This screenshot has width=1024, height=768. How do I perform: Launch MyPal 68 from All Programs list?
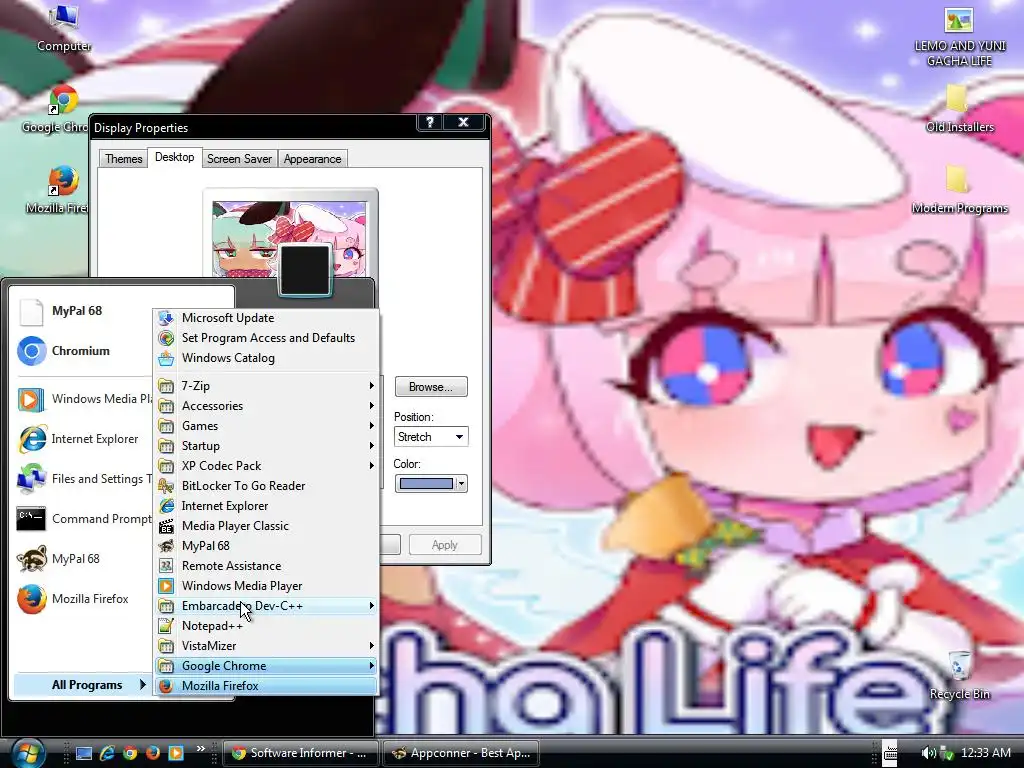pos(266,546)
